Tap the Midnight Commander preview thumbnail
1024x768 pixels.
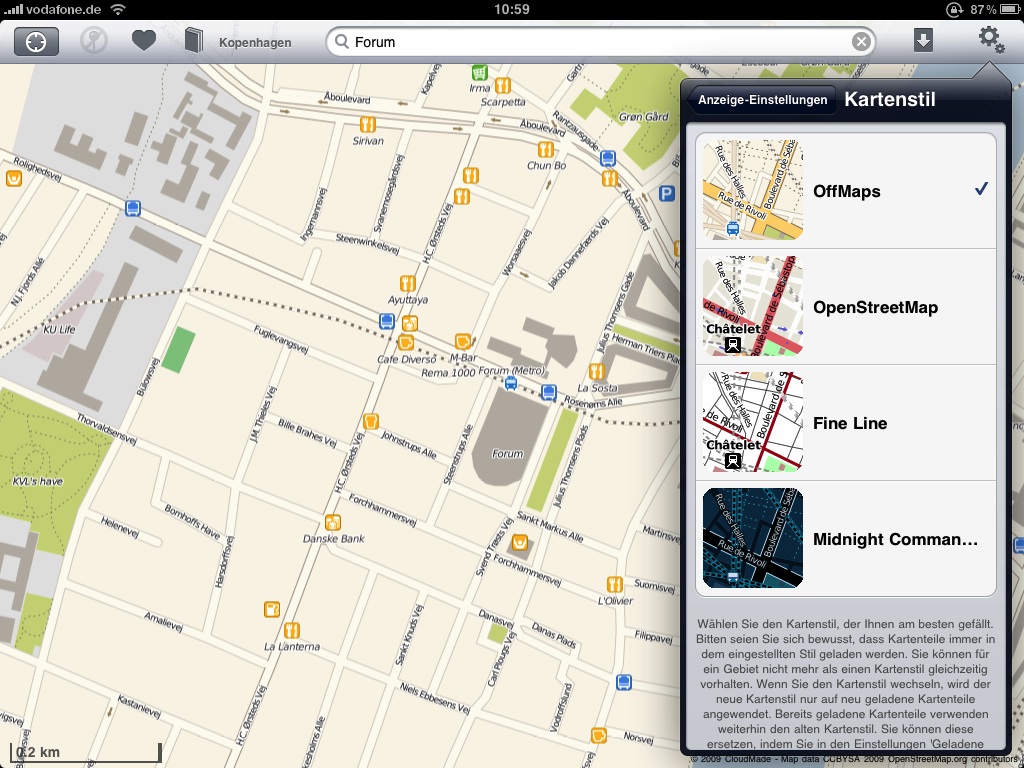(x=753, y=539)
